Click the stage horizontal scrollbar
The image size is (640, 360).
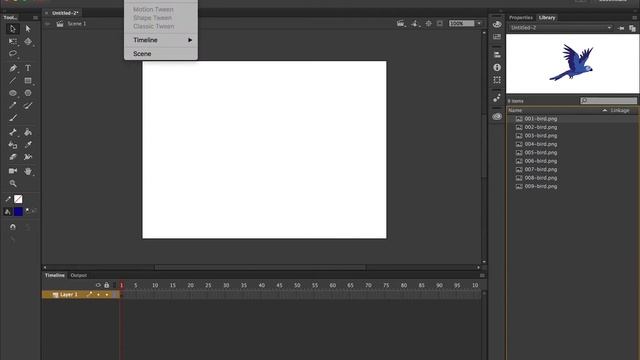click(x=260, y=268)
